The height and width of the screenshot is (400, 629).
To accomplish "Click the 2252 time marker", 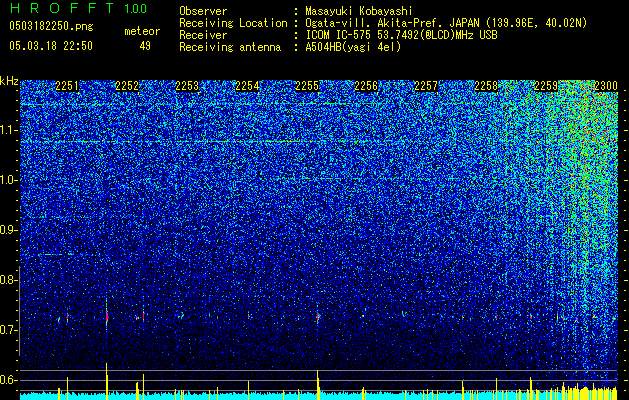I will [127, 86].
